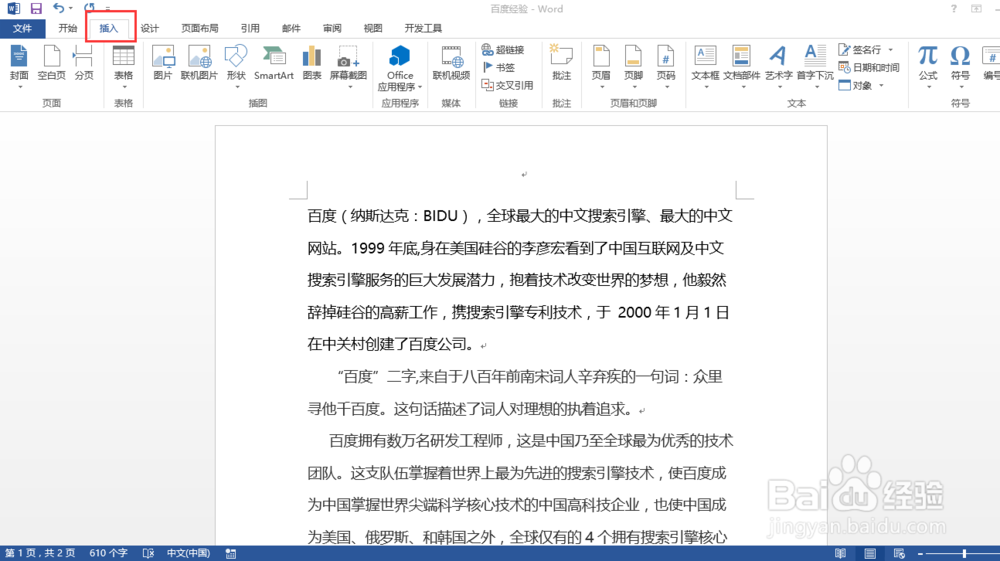Expand Equation (公式) dropdown arrow

pyautogui.click(x=928, y=87)
